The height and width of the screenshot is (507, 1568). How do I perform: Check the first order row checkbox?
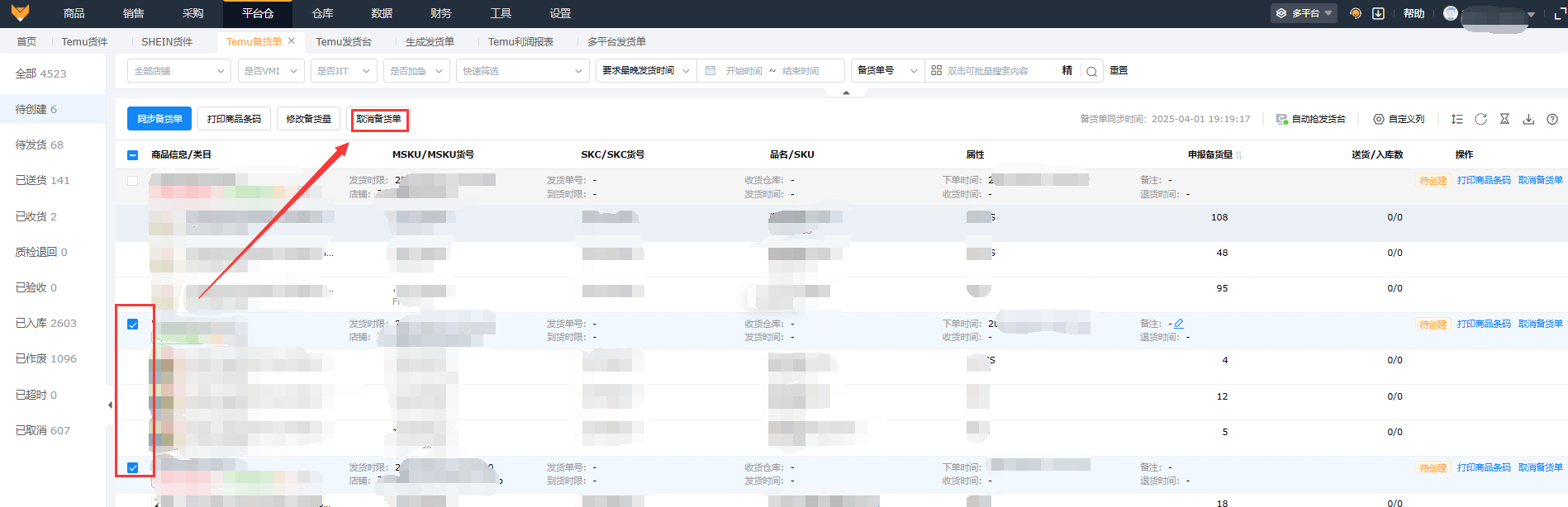[133, 180]
